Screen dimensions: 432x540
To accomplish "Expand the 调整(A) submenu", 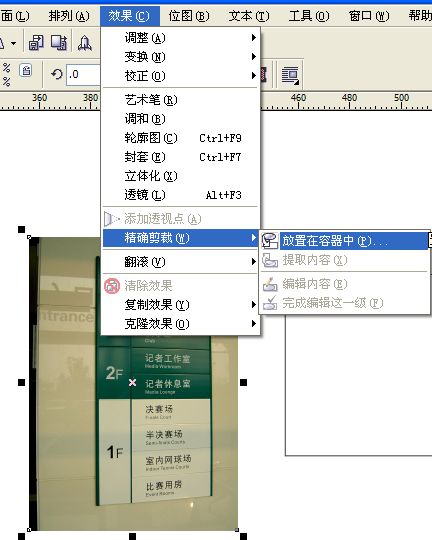I will 181,38.
